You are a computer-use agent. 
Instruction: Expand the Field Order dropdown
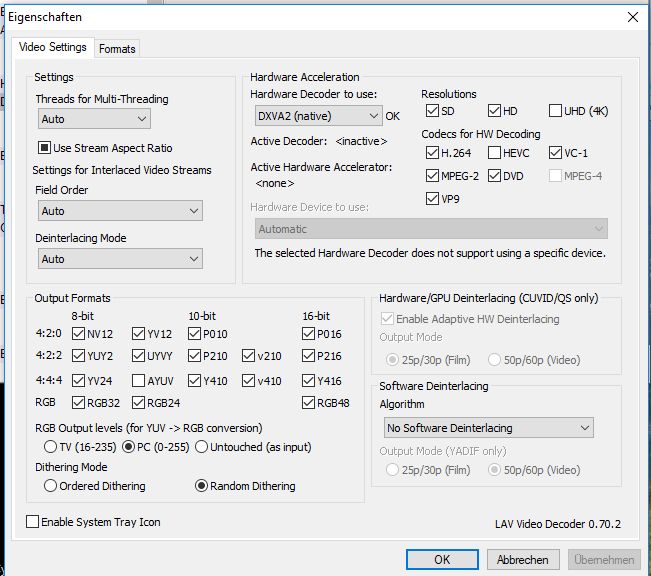coord(120,211)
